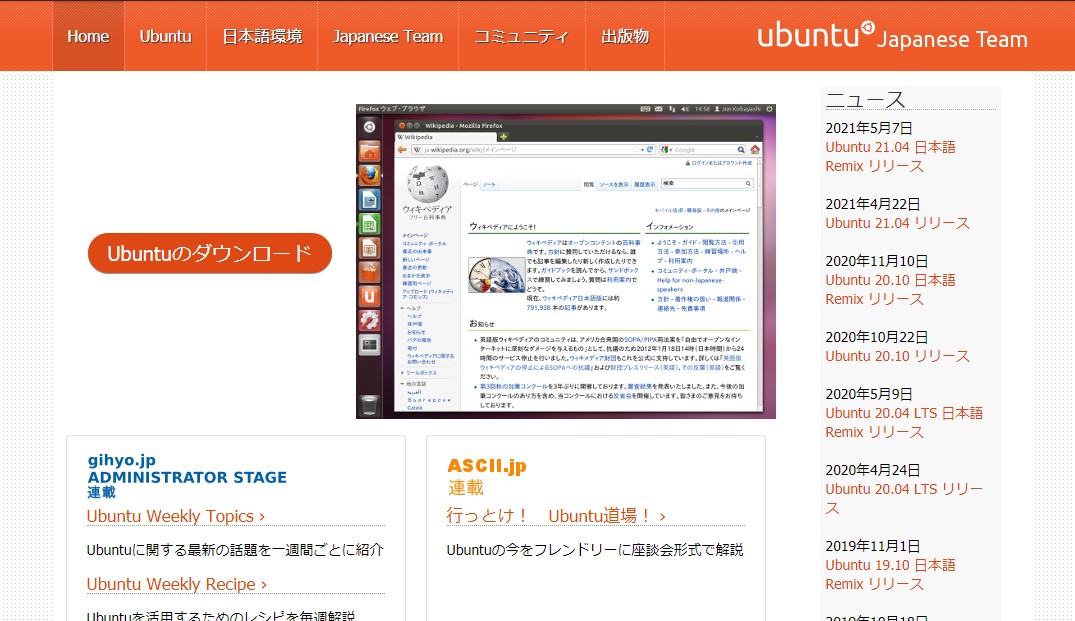
Task: Click the date 2020年10月22日
Action: tap(877, 337)
